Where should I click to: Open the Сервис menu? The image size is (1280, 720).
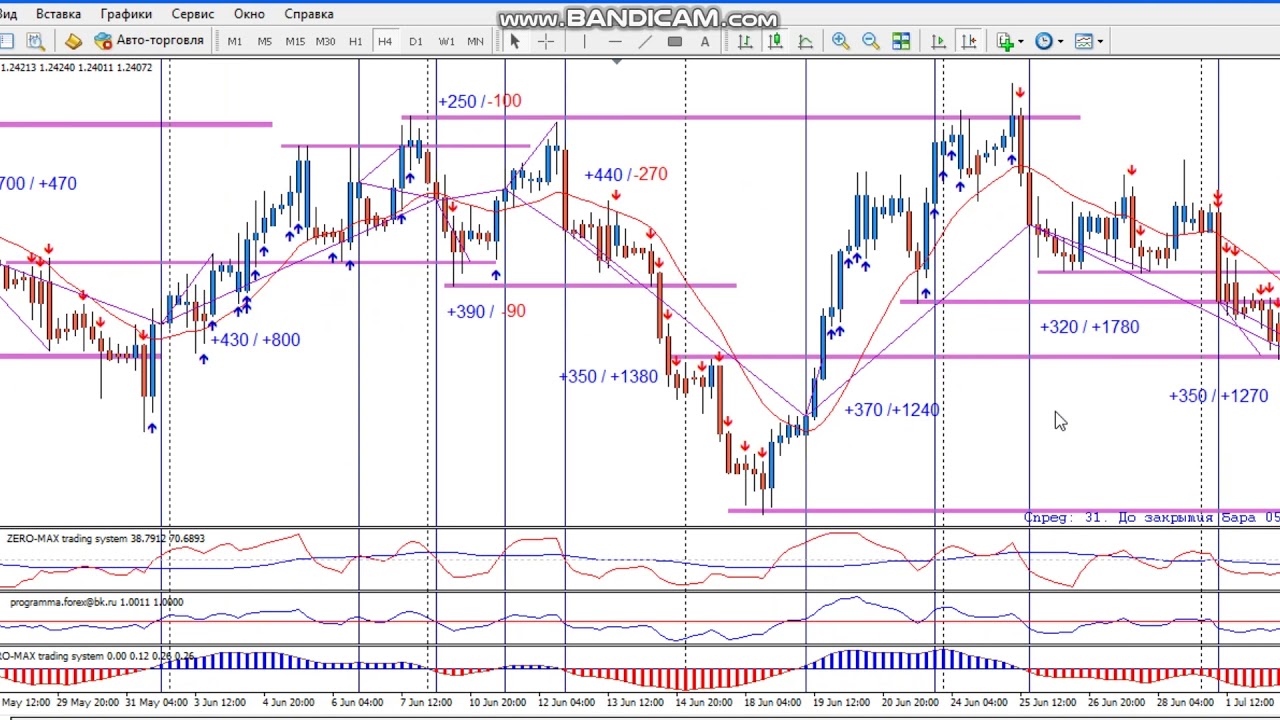(192, 14)
